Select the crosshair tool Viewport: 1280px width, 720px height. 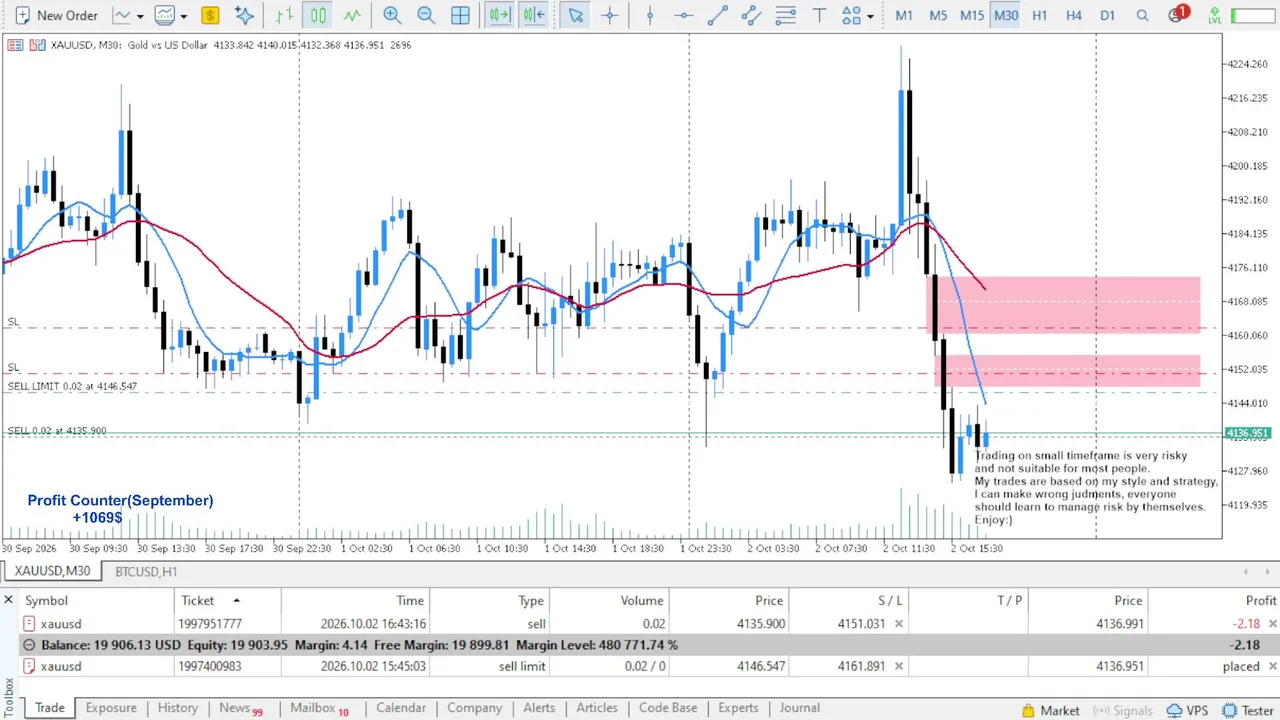[x=609, y=15]
